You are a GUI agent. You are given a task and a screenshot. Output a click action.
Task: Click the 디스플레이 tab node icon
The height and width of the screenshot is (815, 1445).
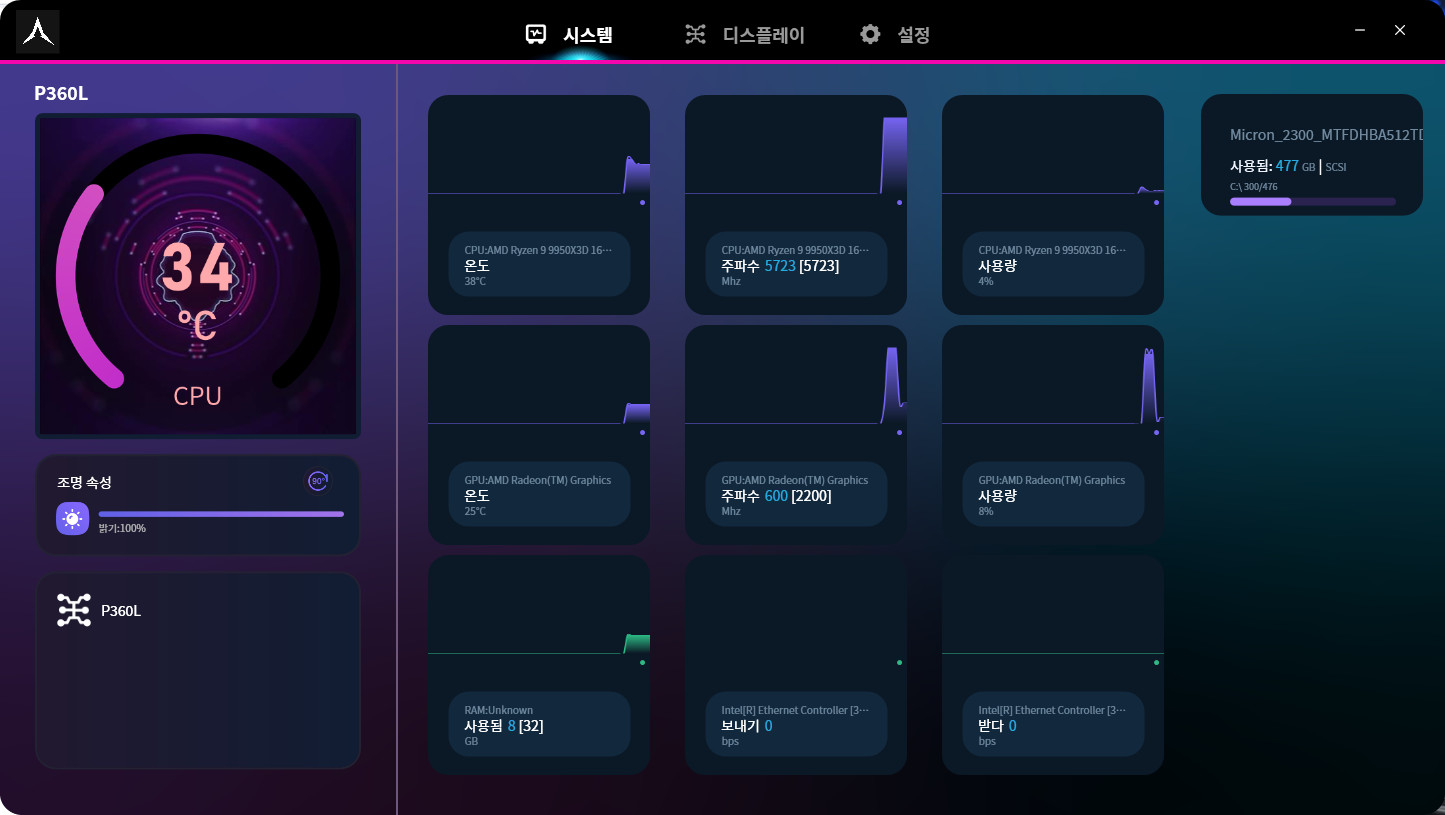[695, 35]
